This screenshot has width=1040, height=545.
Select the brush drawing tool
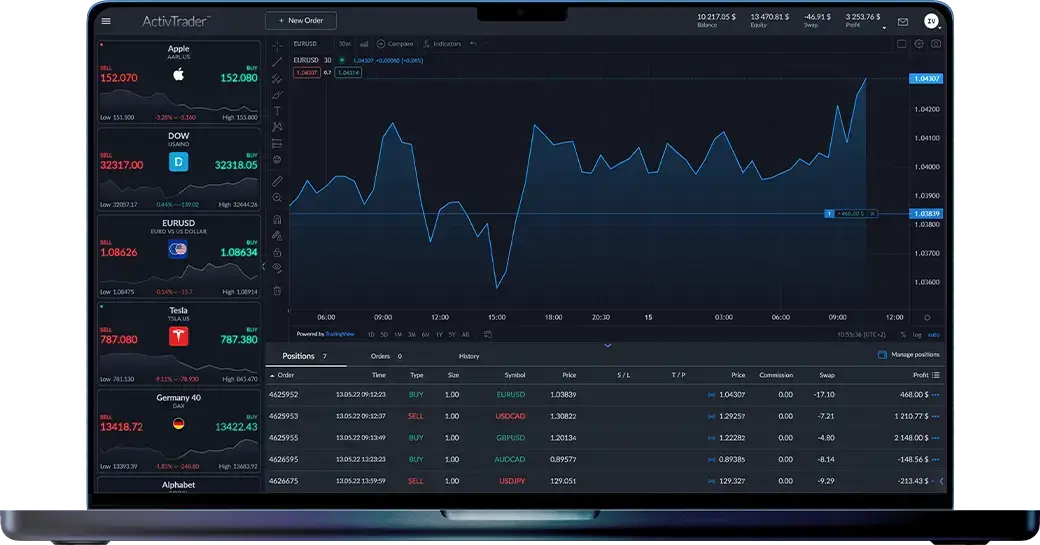pos(277,95)
